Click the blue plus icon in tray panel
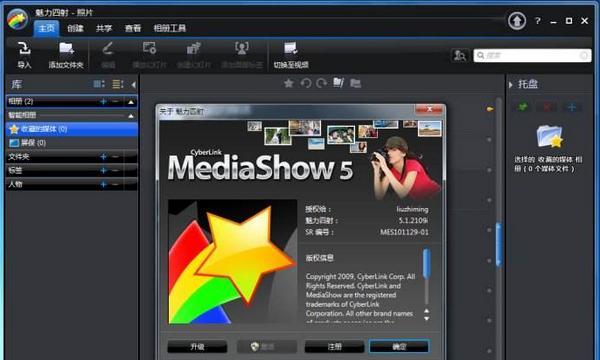The image size is (600, 360). (x=572, y=107)
